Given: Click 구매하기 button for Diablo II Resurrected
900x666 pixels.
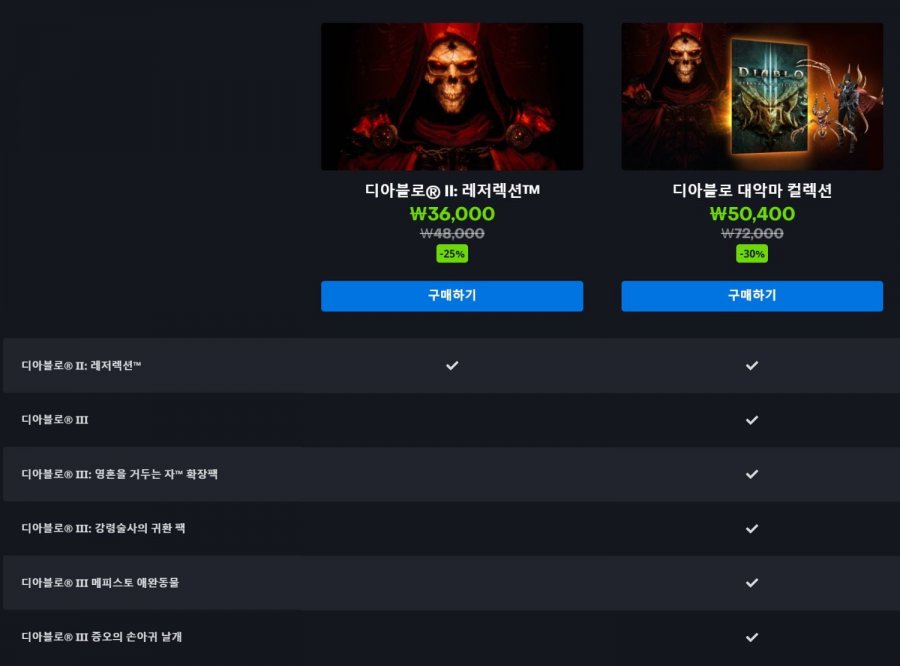Looking at the screenshot, I should (452, 296).
